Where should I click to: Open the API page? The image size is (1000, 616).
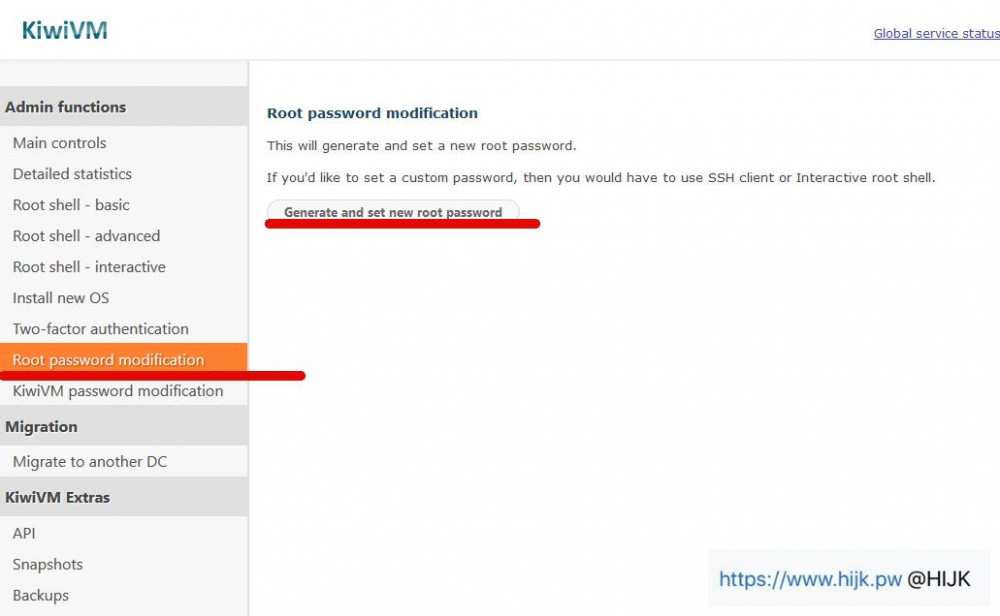coord(24,533)
